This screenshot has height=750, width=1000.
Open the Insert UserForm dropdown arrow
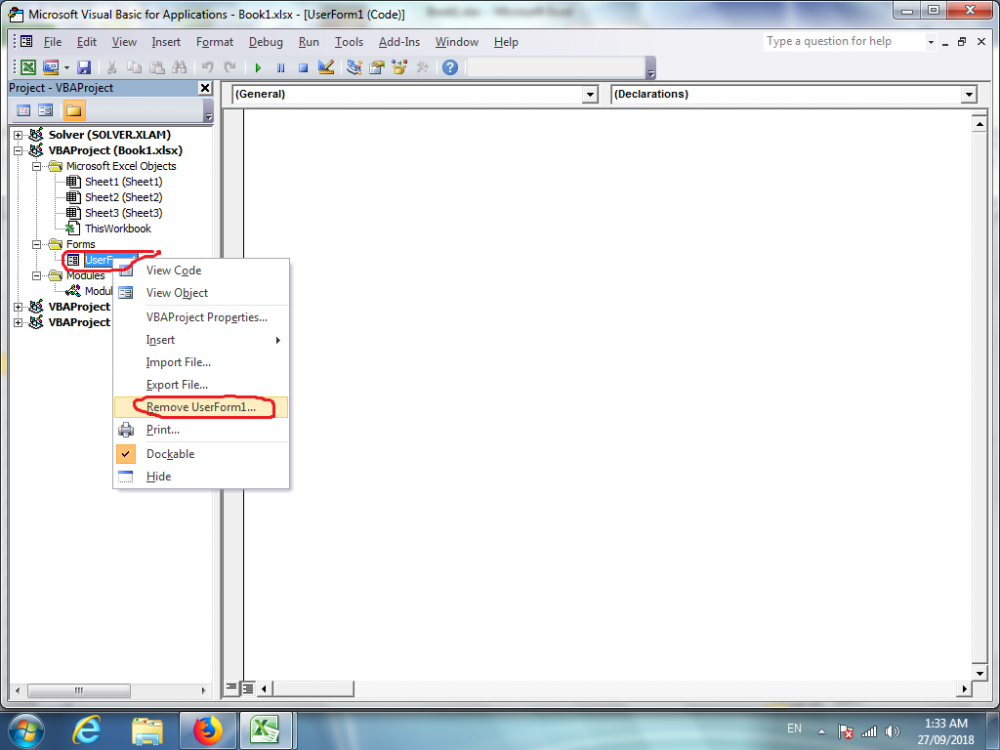66,67
